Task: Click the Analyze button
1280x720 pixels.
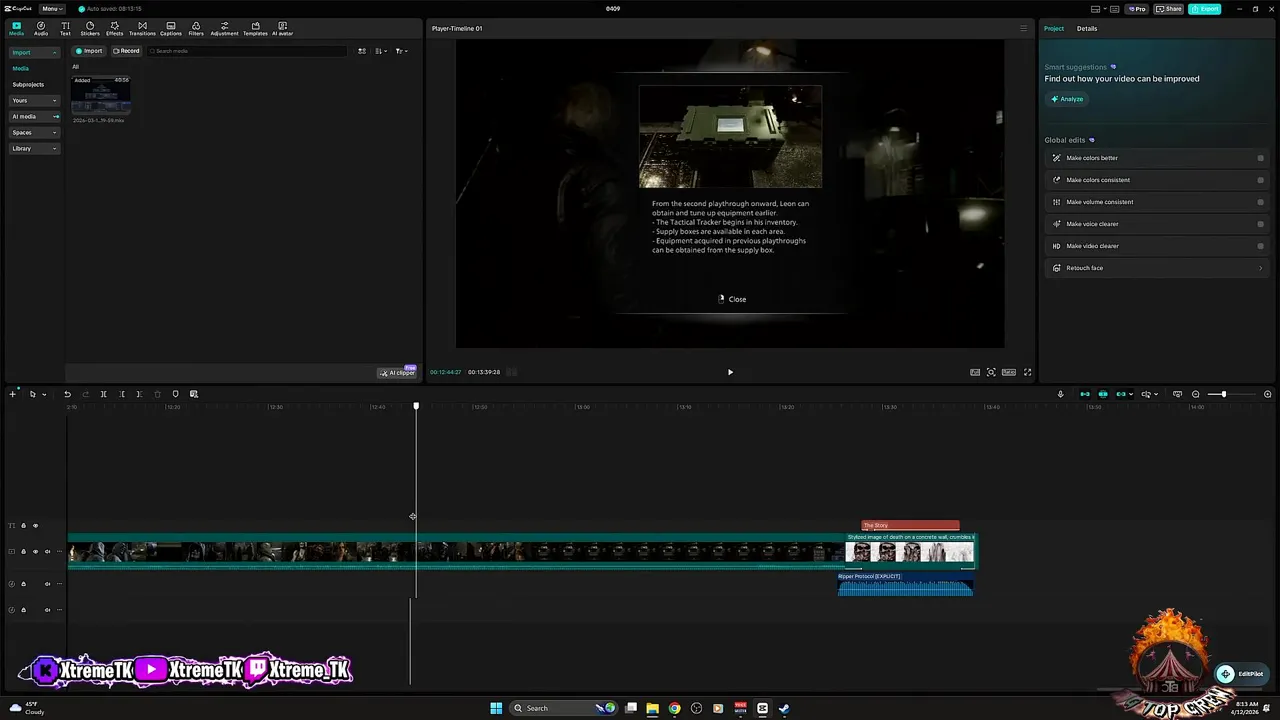Action: [1067, 99]
